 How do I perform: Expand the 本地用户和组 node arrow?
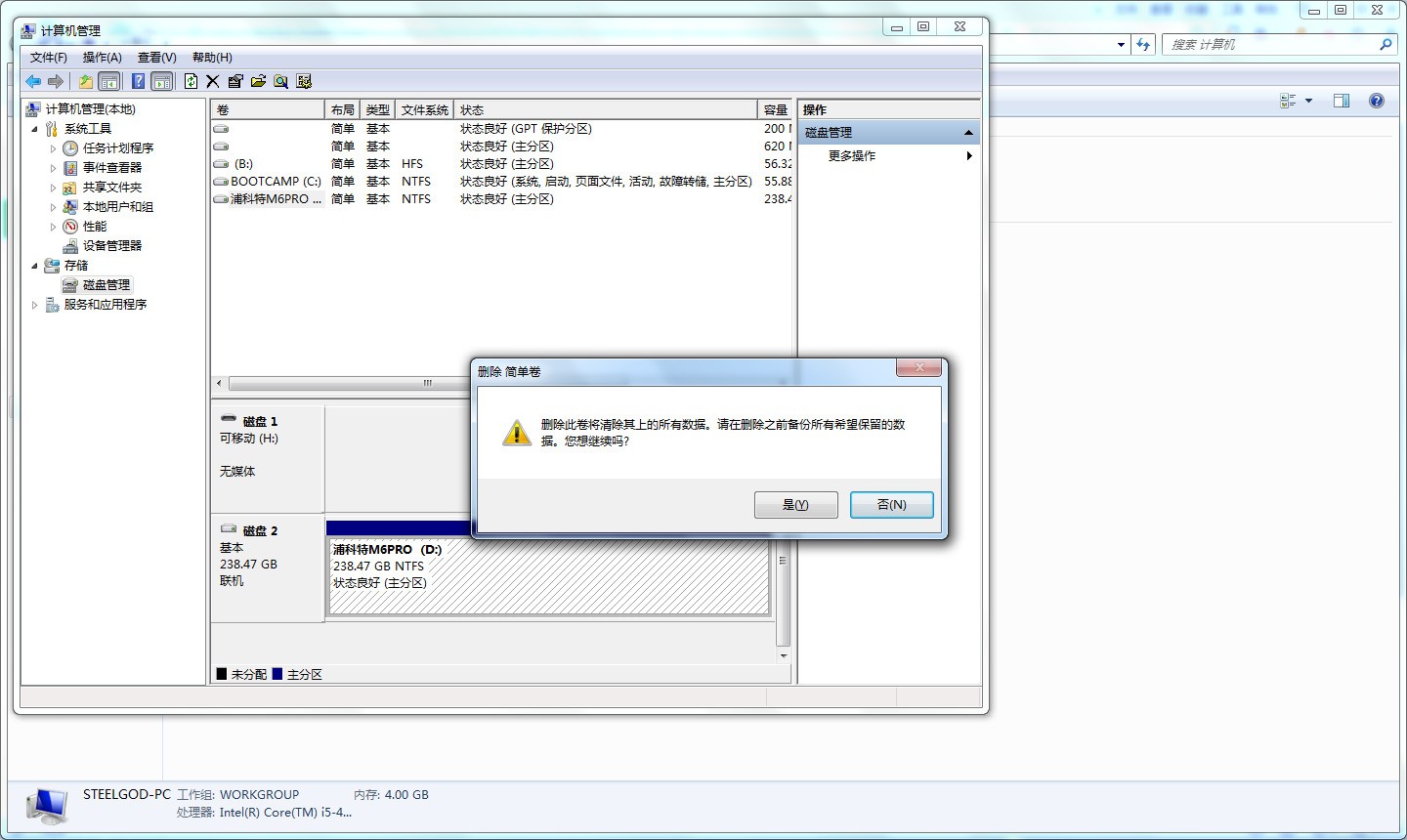tap(54, 207)
